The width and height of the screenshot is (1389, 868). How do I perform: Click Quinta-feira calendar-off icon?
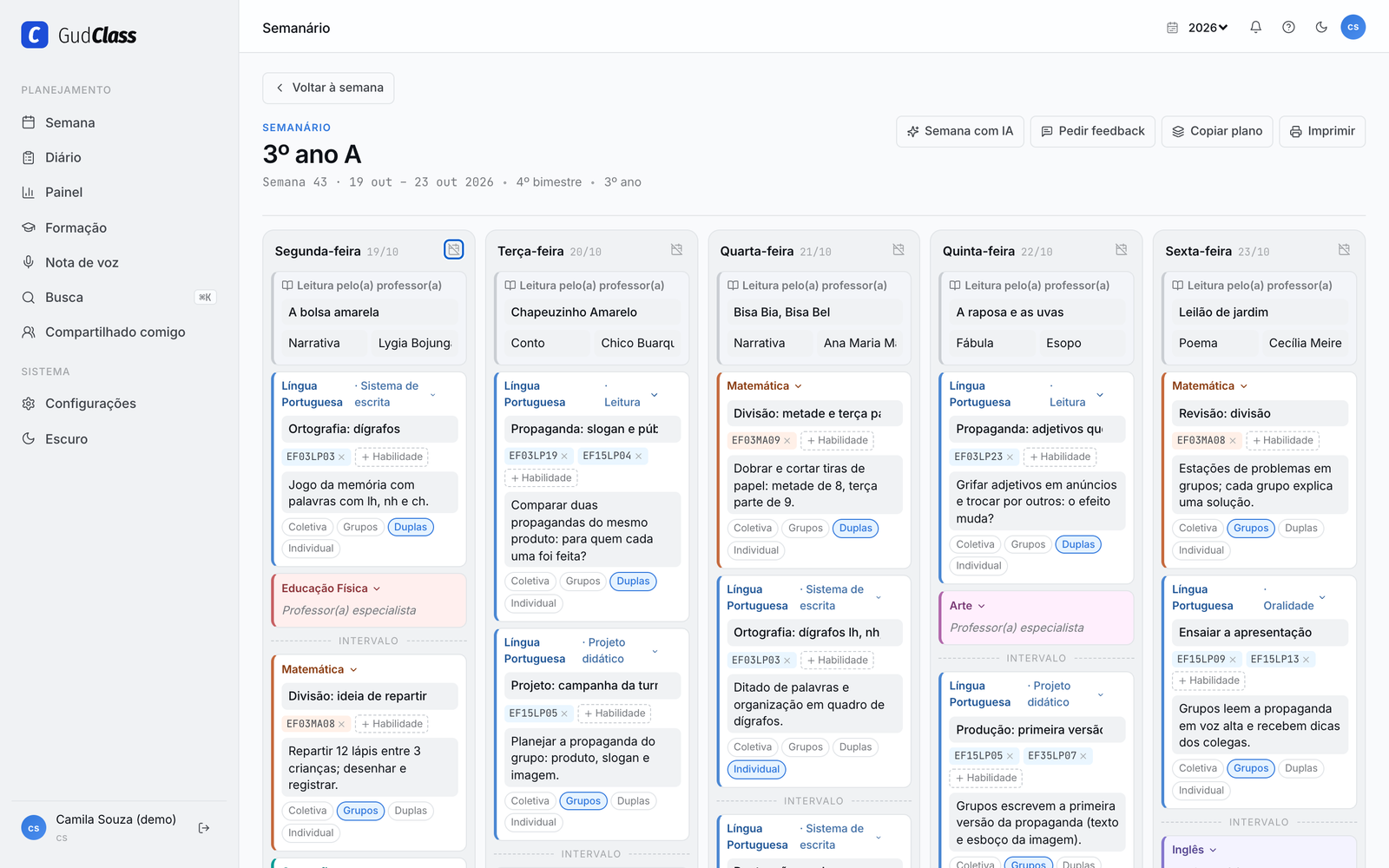click(1121, 250)
